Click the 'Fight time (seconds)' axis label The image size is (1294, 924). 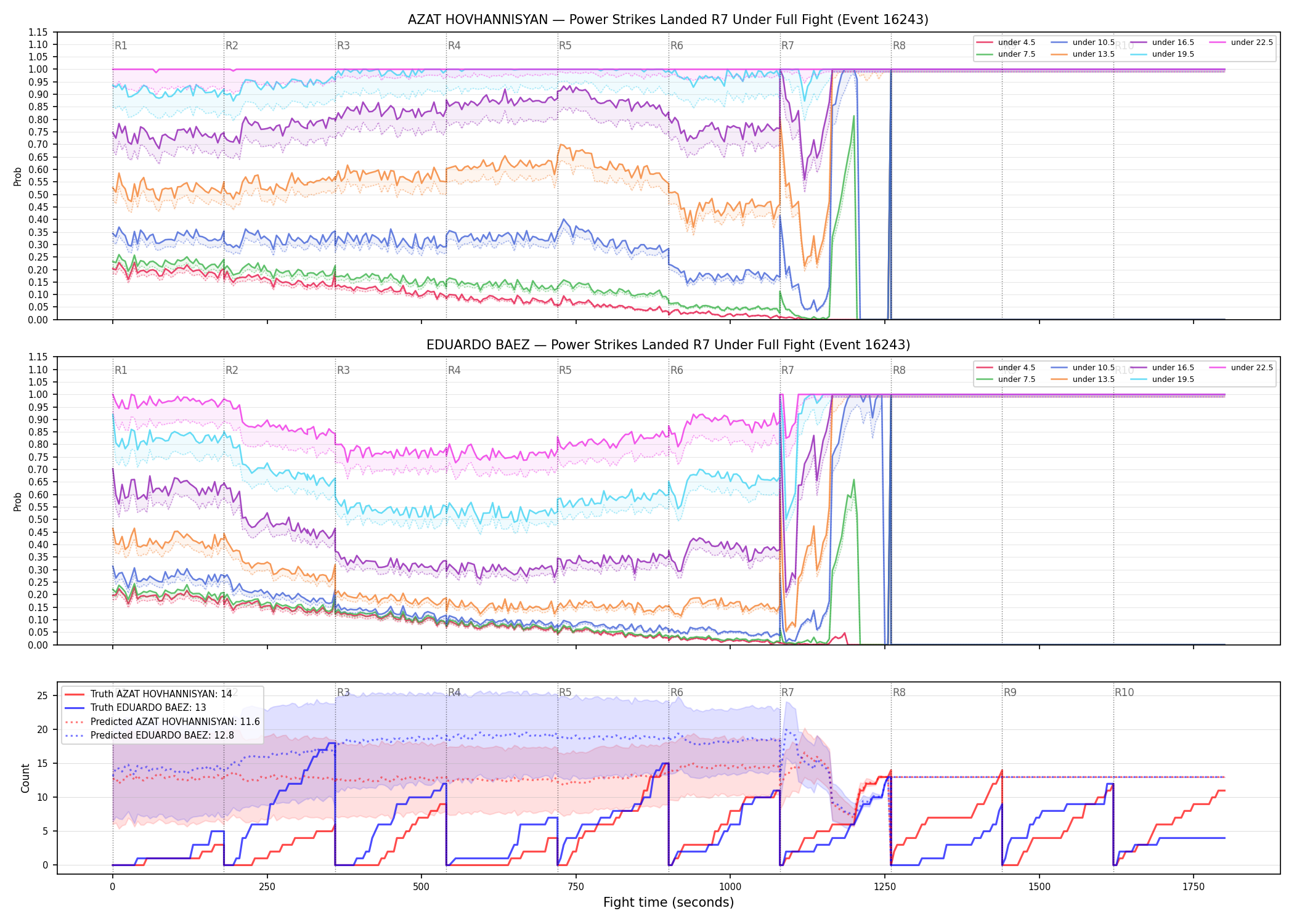point(669,902)
